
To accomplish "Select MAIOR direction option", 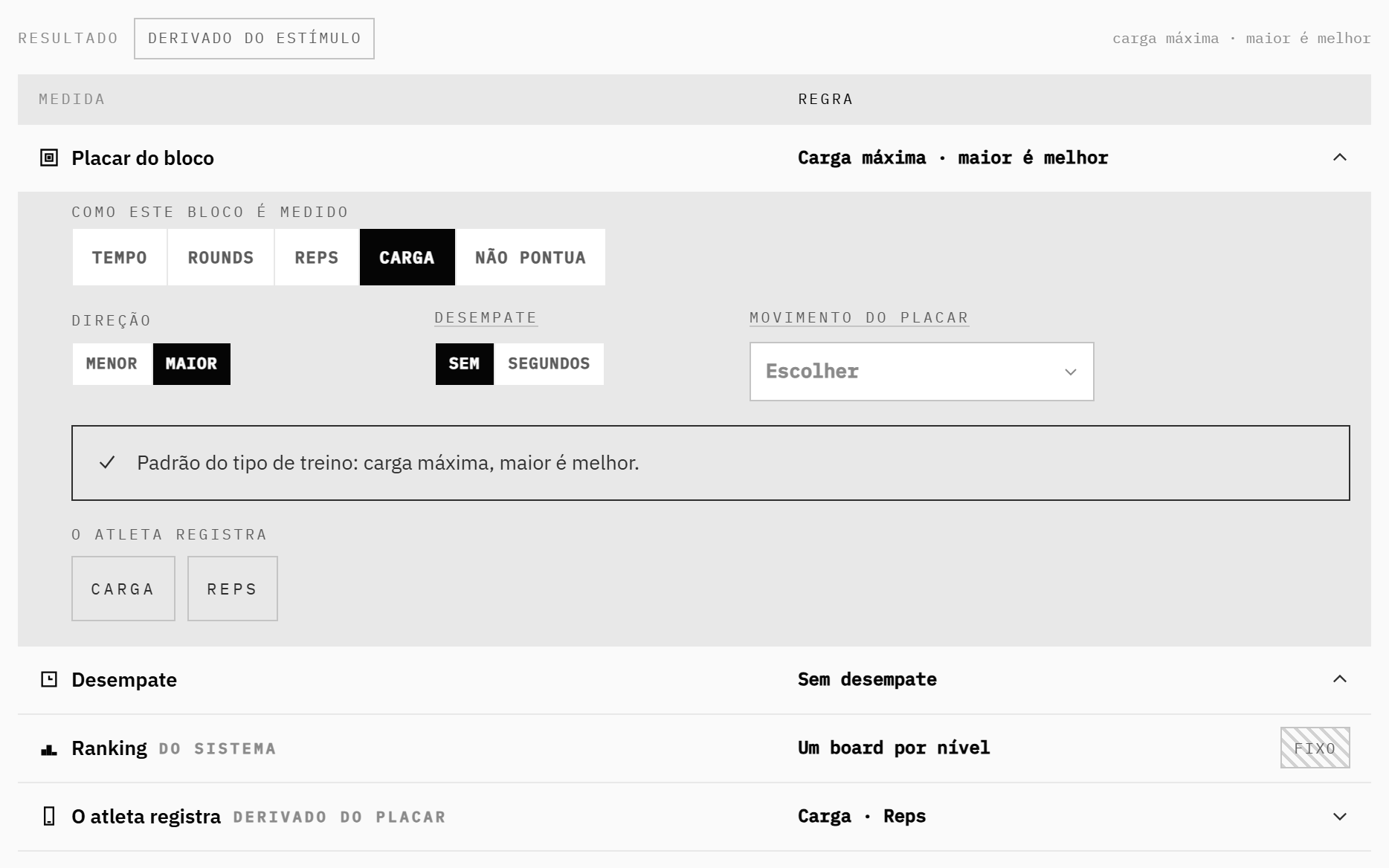I will point(192,364).
